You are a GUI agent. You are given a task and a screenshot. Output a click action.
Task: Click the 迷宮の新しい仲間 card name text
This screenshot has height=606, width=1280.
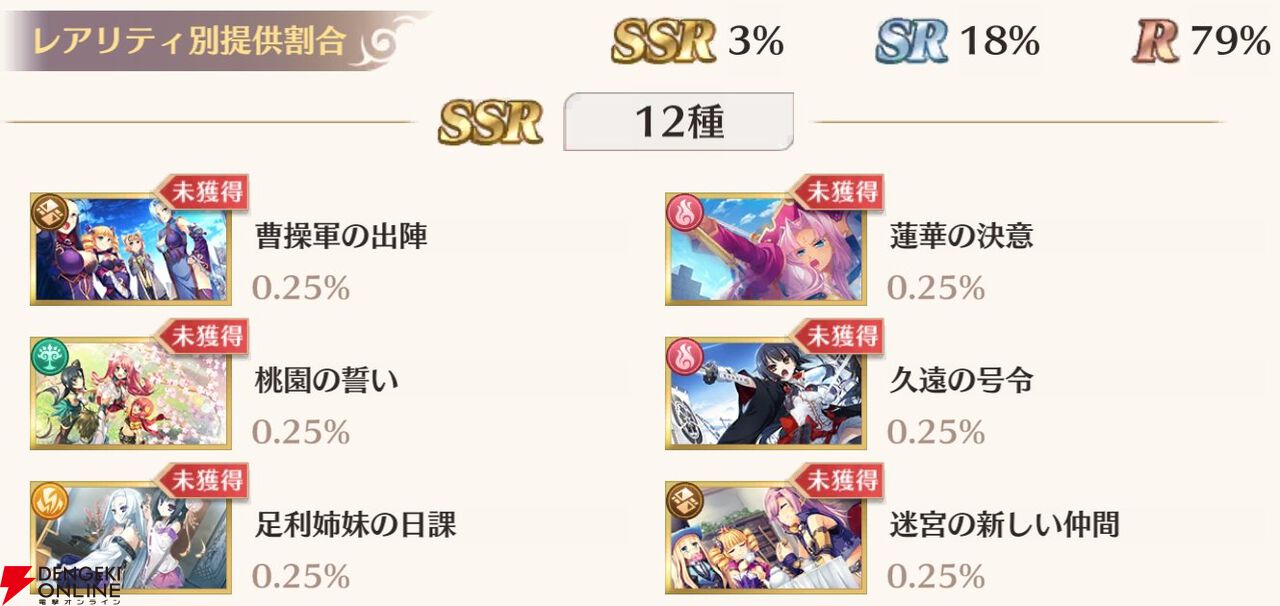(1004, 523)
